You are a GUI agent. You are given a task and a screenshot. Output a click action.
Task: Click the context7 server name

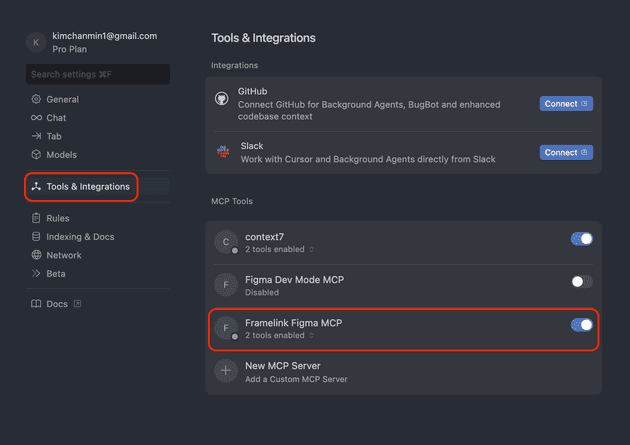264,237
